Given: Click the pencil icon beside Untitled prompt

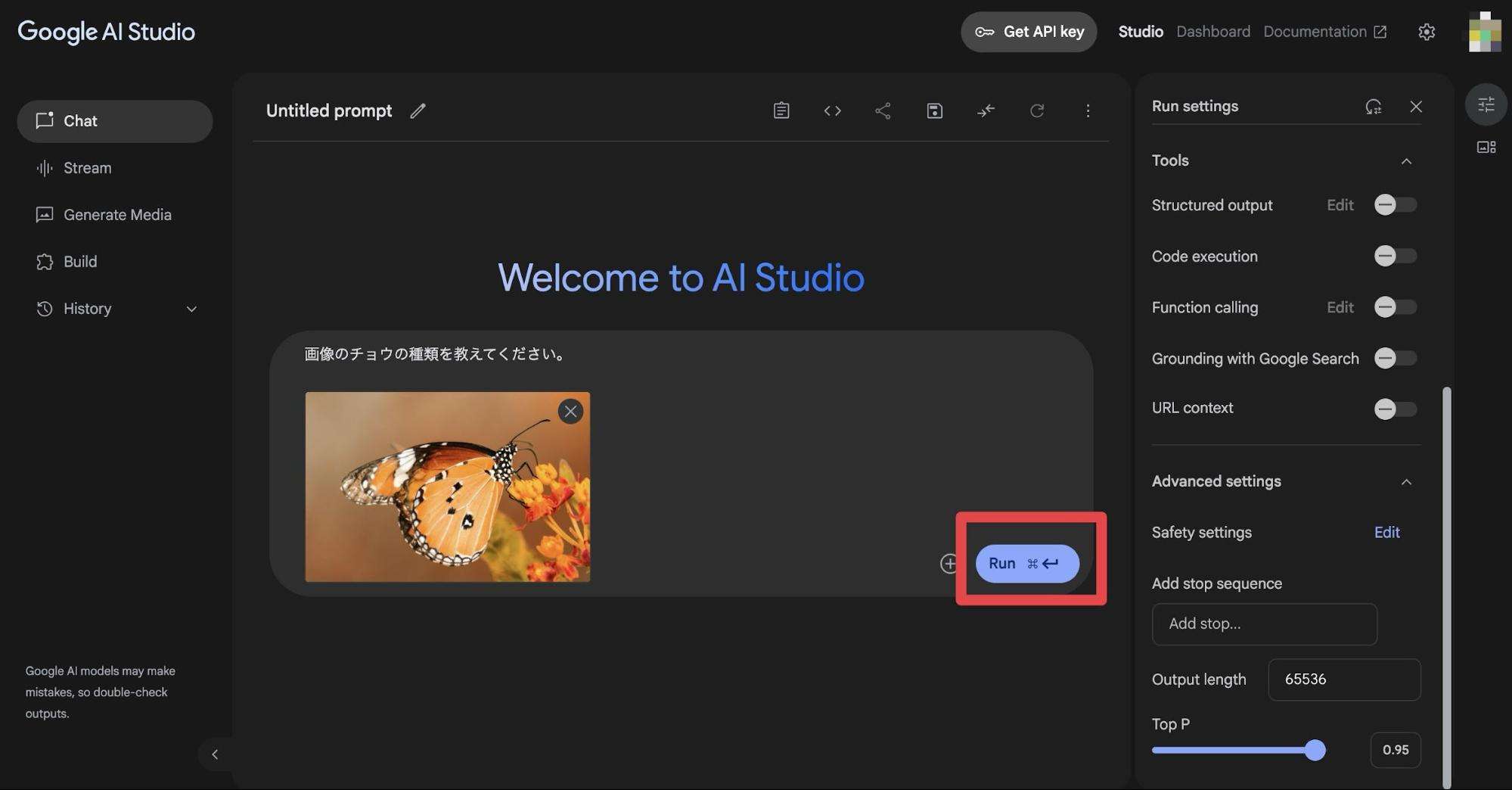Looking at the screenshot, I should pyautogui.click(x=418, y=111).
